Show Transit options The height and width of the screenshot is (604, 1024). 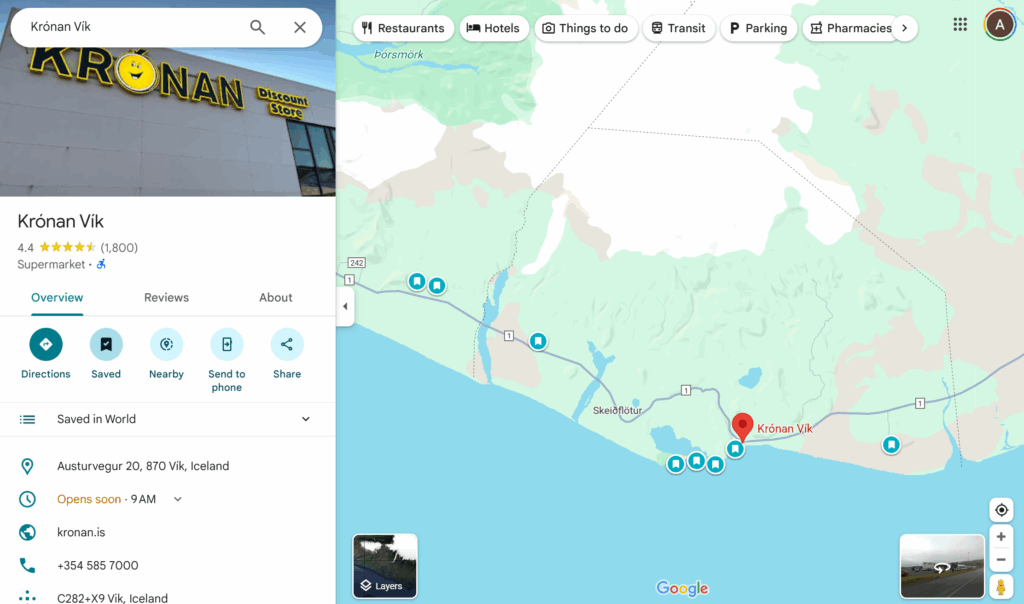(679, 28)
